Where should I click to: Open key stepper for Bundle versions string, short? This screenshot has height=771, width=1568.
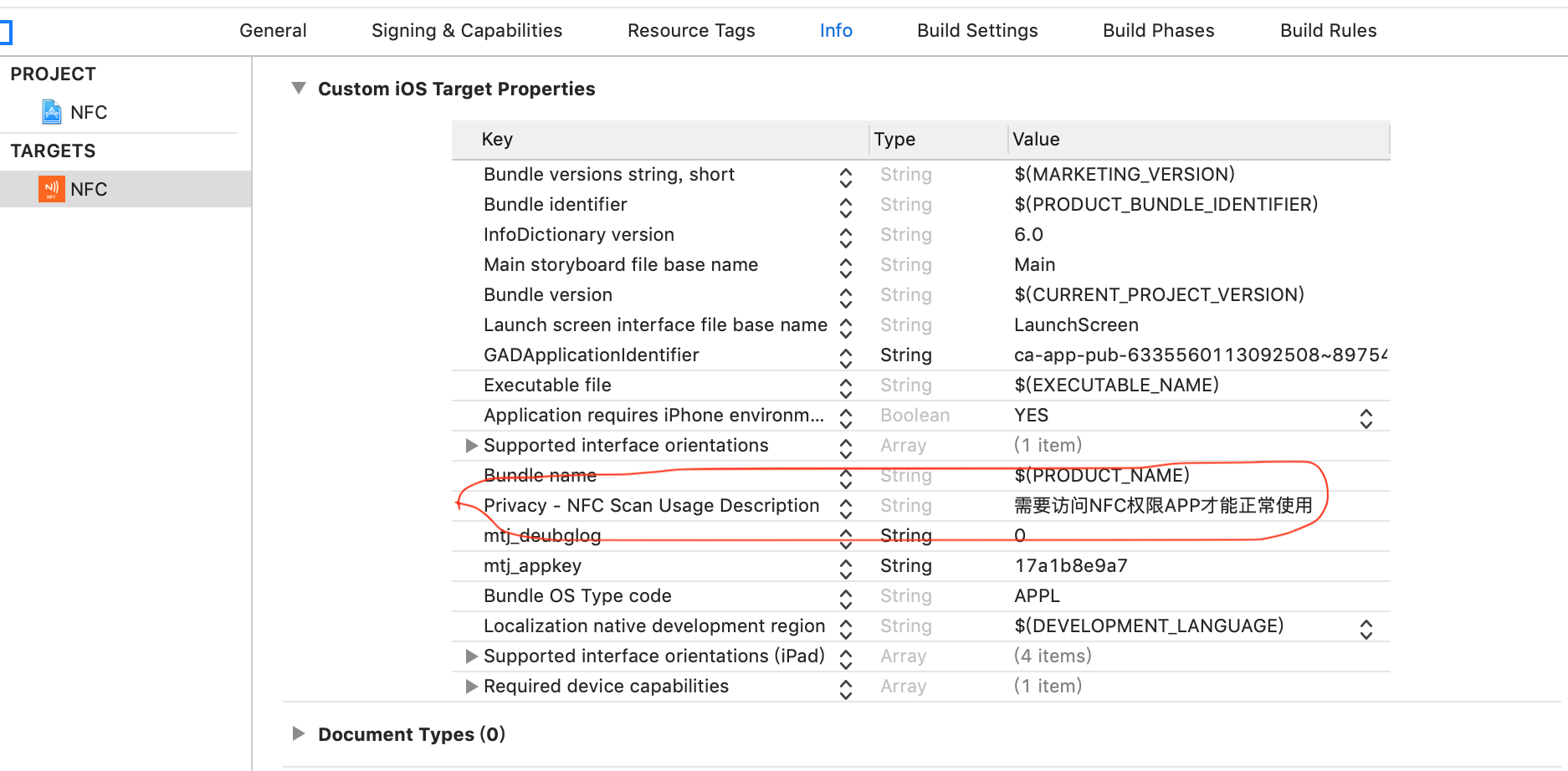coord(846,177)
